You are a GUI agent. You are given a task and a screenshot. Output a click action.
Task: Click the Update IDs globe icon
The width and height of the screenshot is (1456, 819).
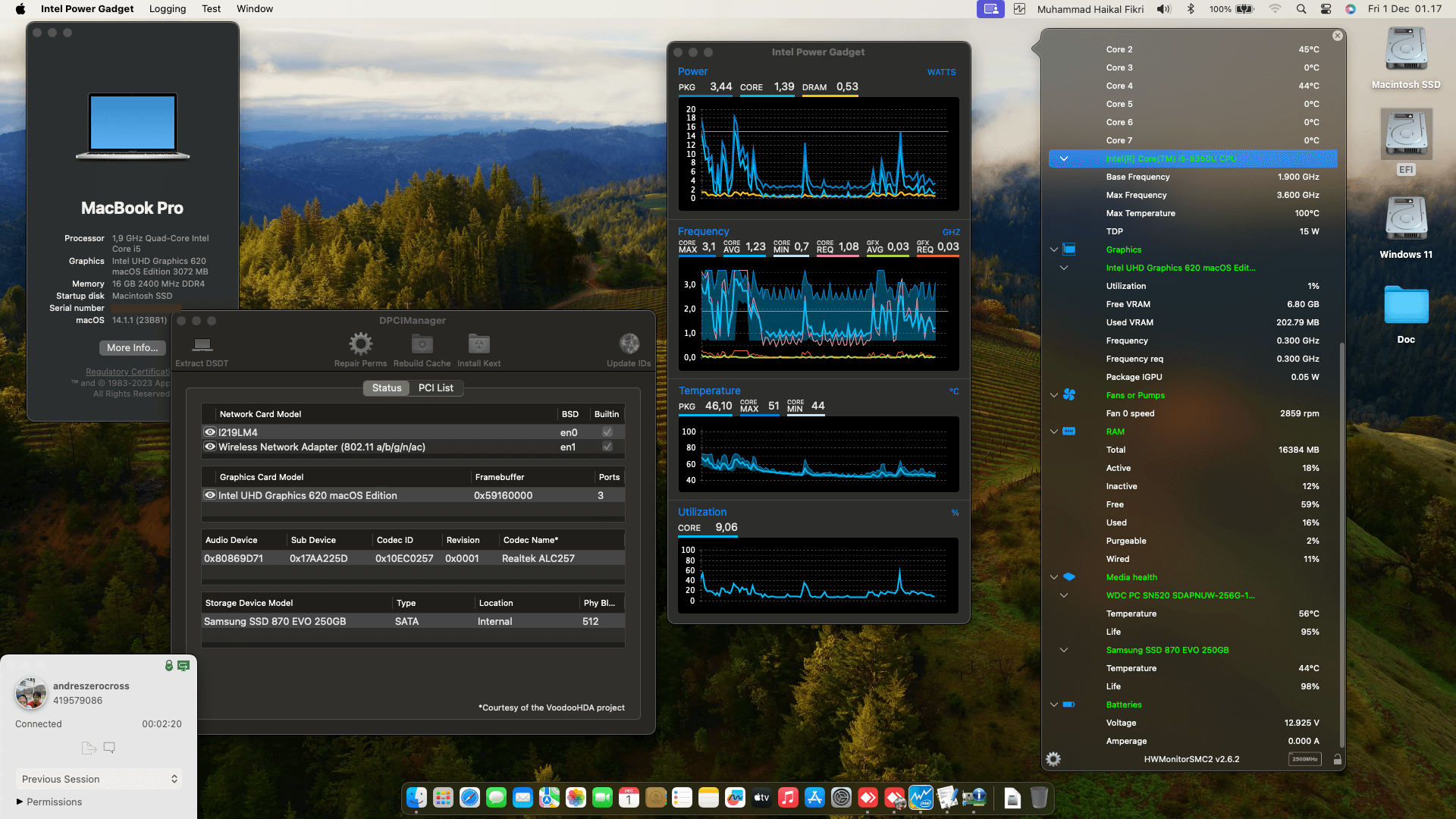point(629,344)
